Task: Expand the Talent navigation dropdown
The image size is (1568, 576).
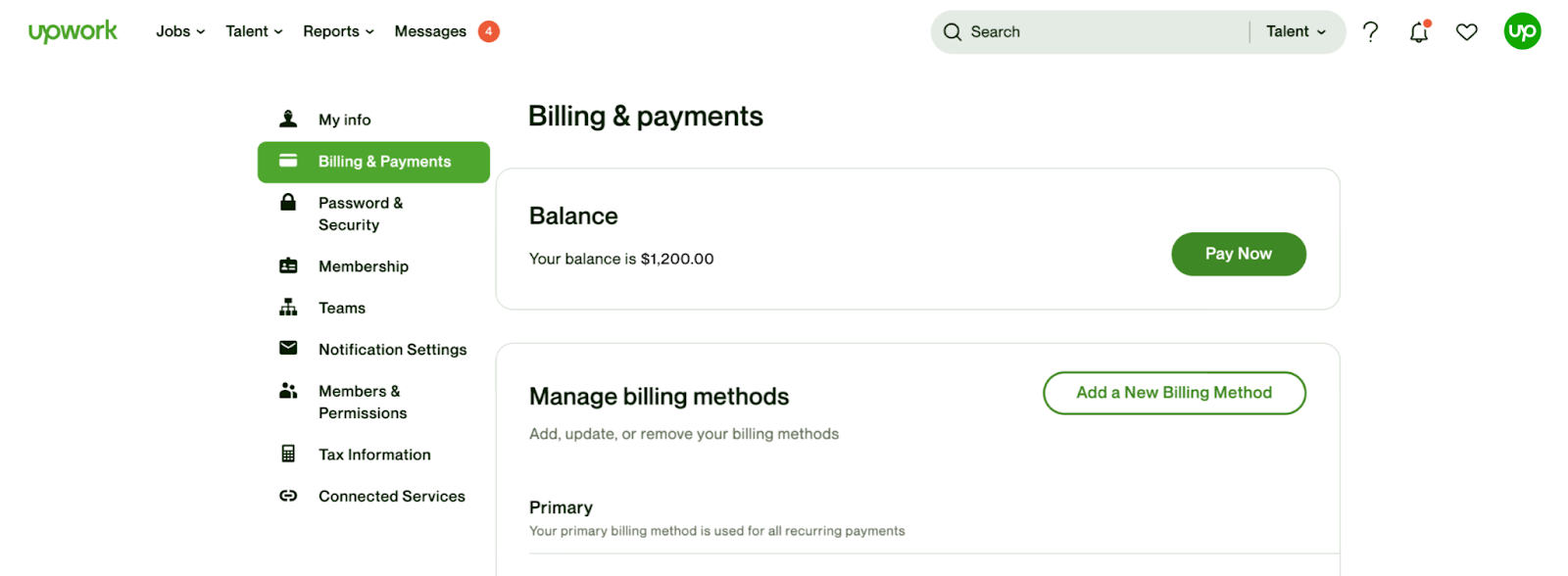Action: click(x=254, y=31)
